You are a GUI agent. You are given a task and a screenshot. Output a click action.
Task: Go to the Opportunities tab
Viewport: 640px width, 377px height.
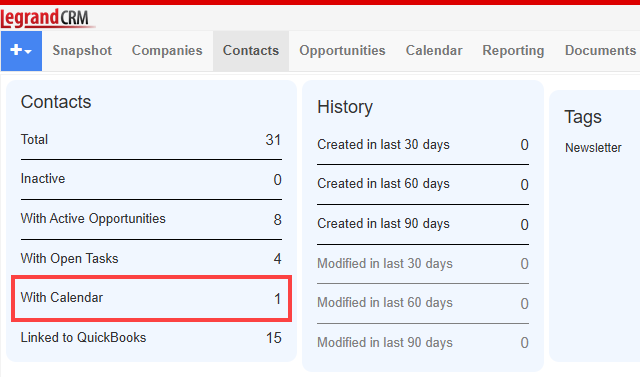click(x=342, y=51)
